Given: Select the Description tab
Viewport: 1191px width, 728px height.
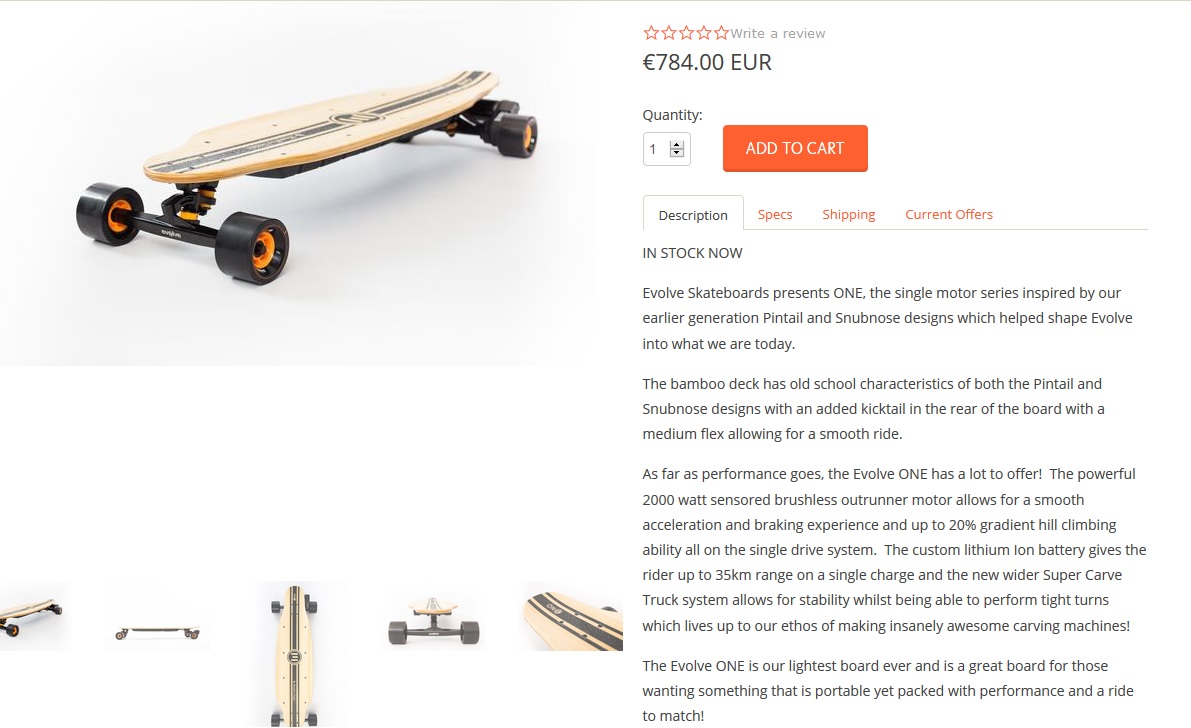Looking at the screenshot, I should pyautogui.click(x=693, y=215).
